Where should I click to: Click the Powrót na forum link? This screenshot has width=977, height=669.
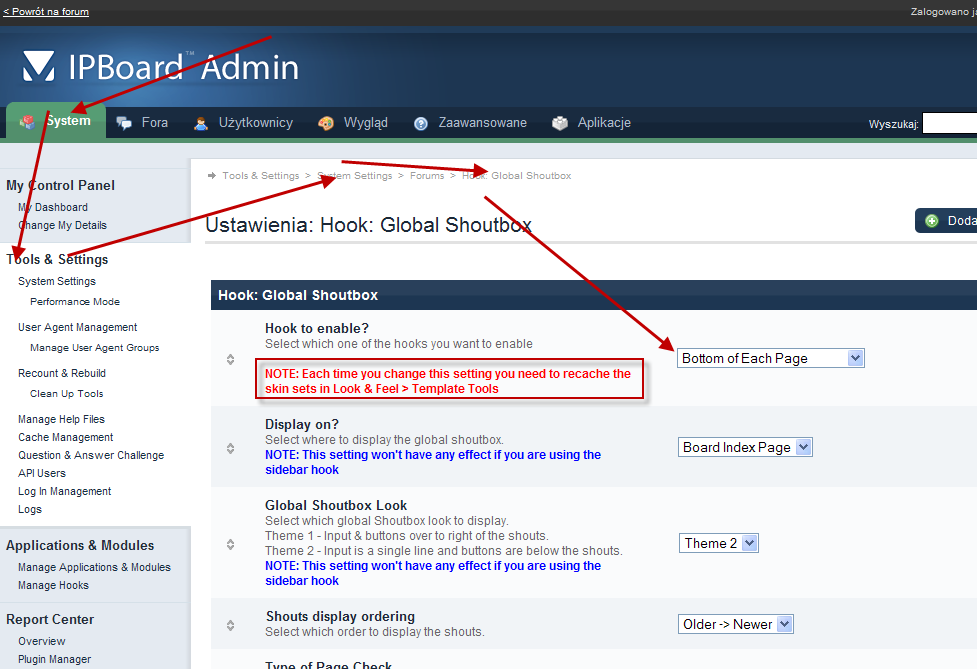46,12
